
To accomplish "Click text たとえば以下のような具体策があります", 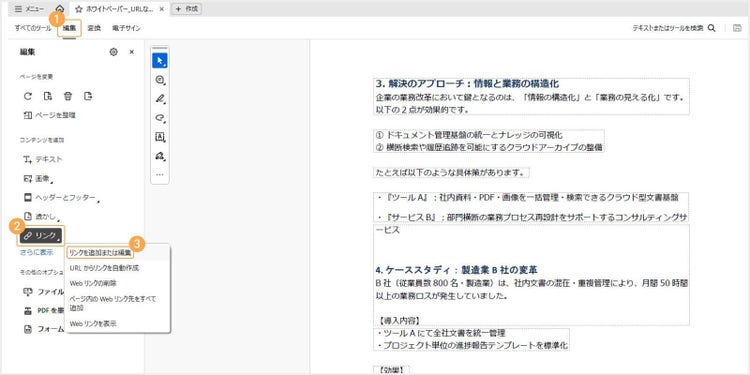I will [451, 173].
